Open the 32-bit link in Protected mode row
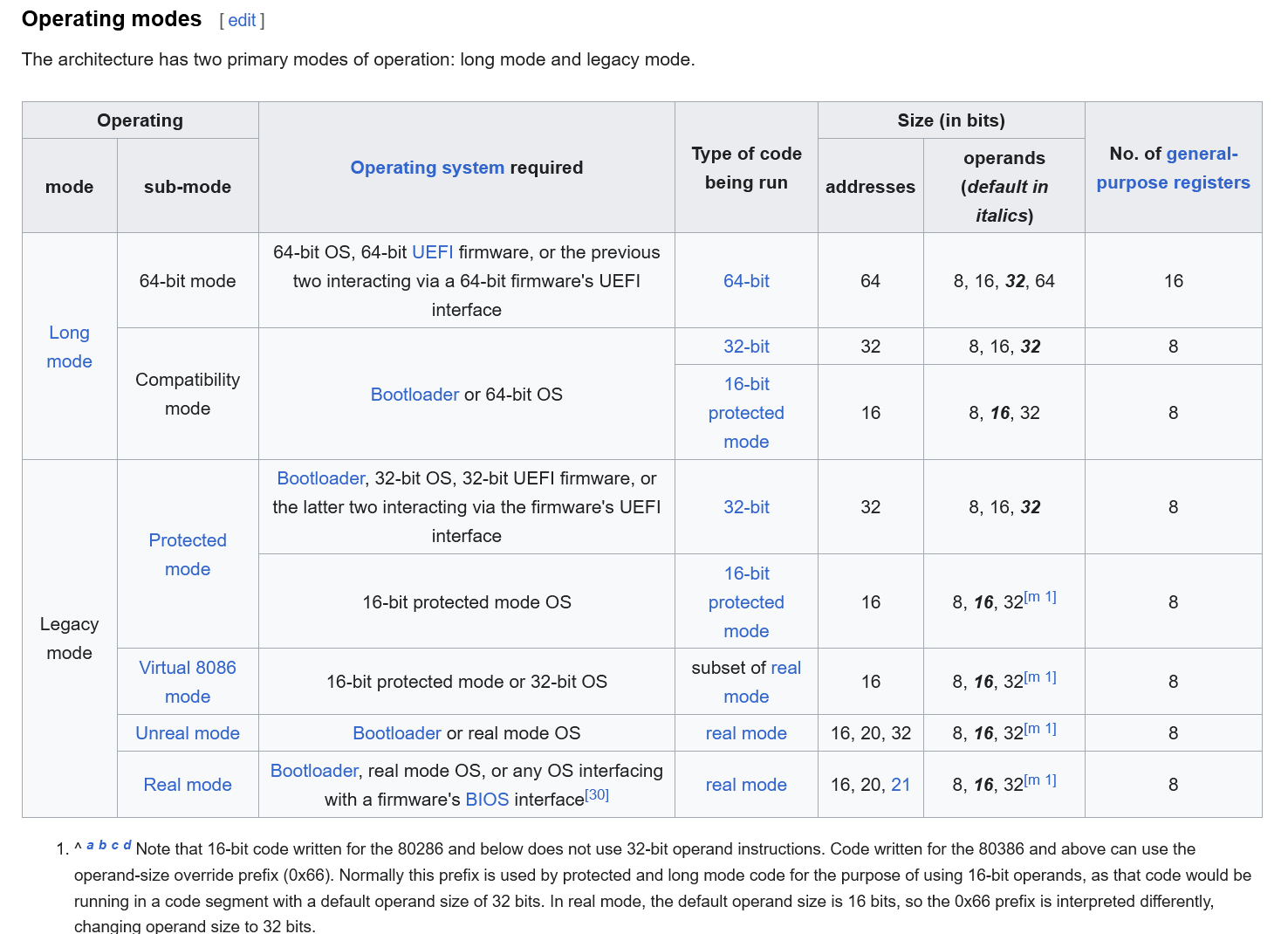Viewport: 1288px width, 934px height. point(746,507)
